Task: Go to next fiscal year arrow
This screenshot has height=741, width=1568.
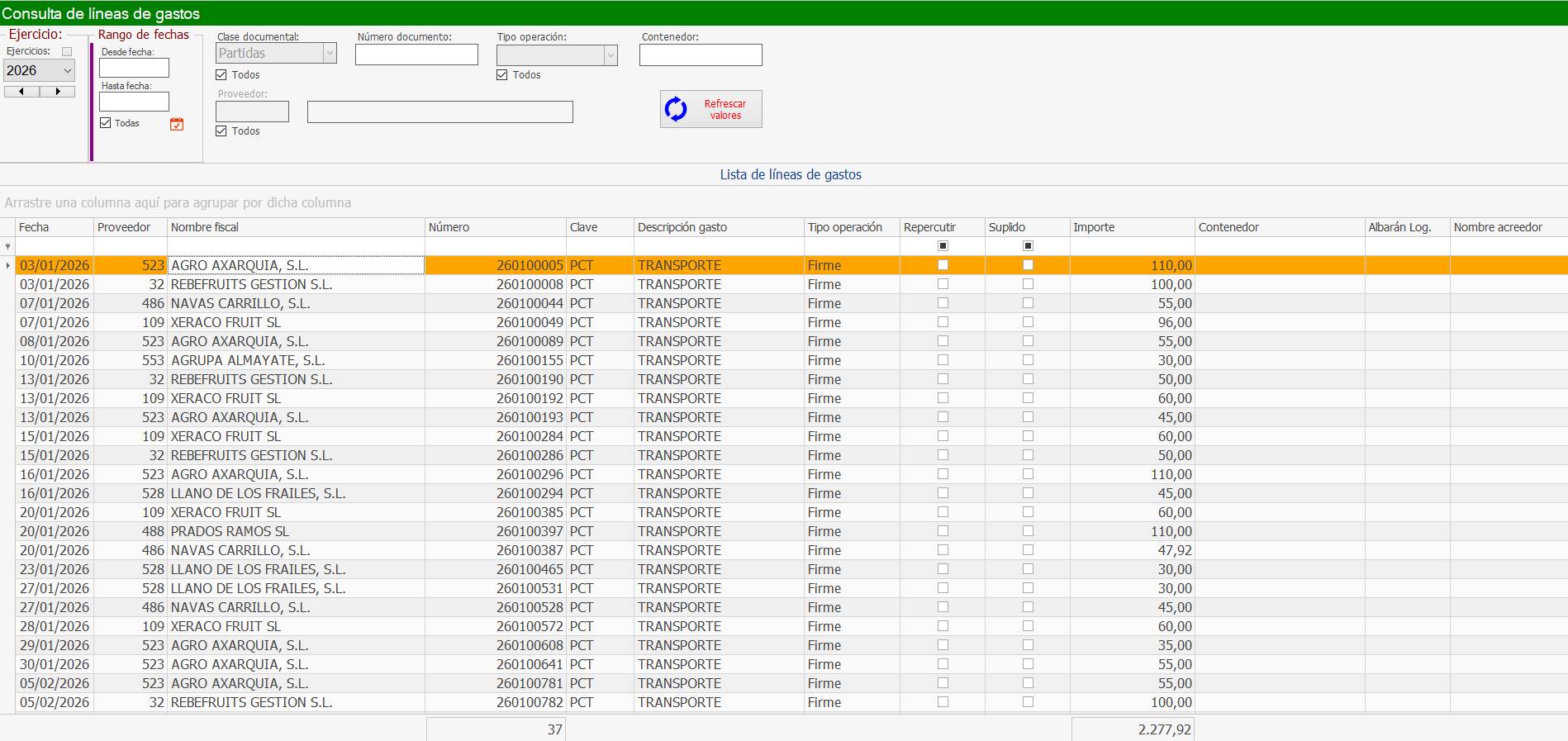Action: pyautogui.click(x=58, y=92)
